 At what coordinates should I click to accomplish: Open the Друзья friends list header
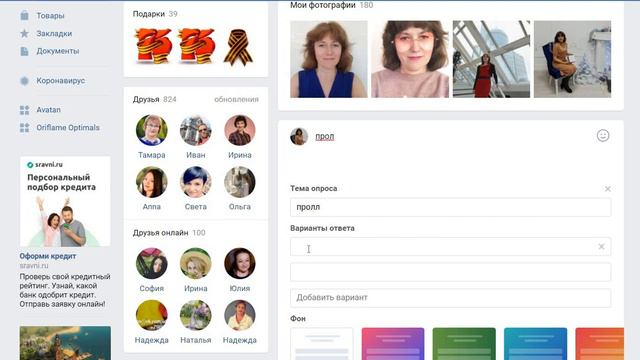(x=146, y=99)
